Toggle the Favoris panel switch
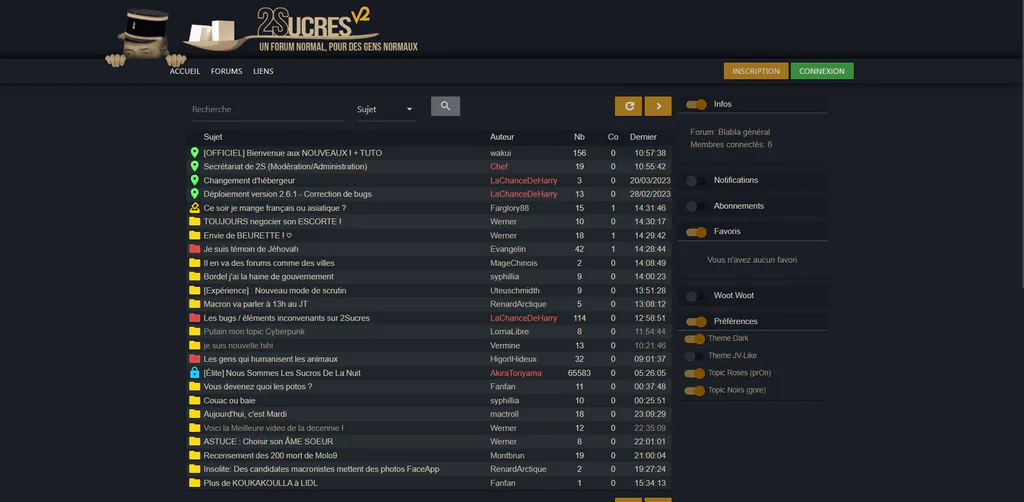 tap(696, 232)
